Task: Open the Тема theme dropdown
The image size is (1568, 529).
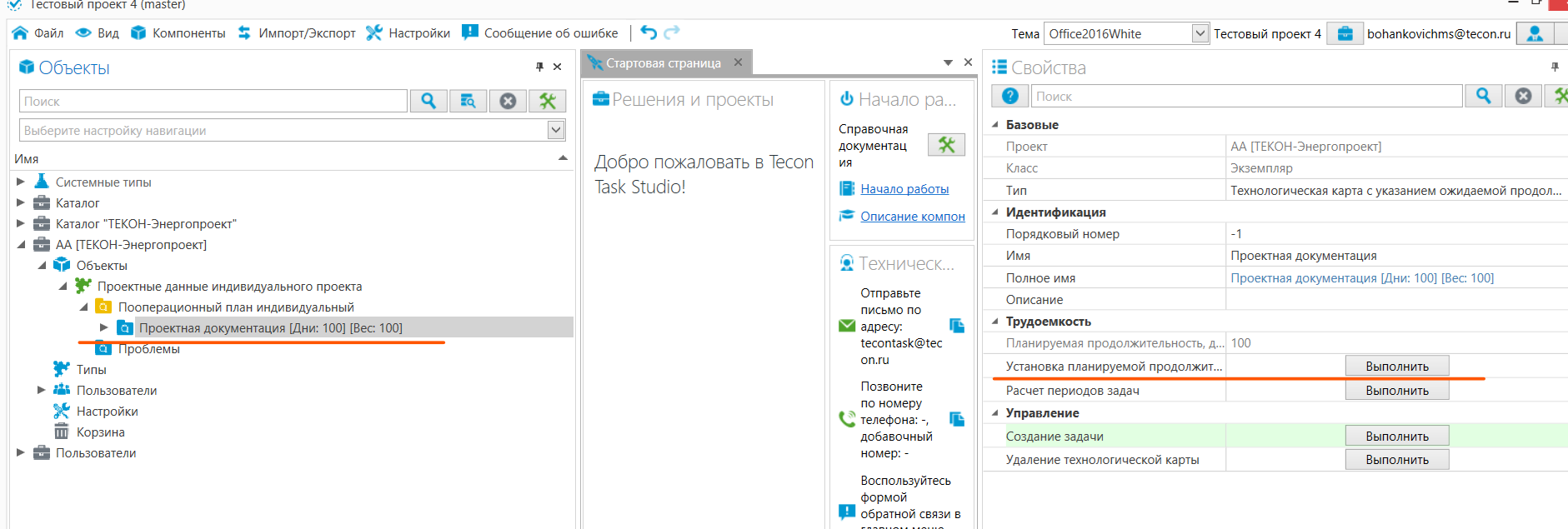Action: (1200, 33)
